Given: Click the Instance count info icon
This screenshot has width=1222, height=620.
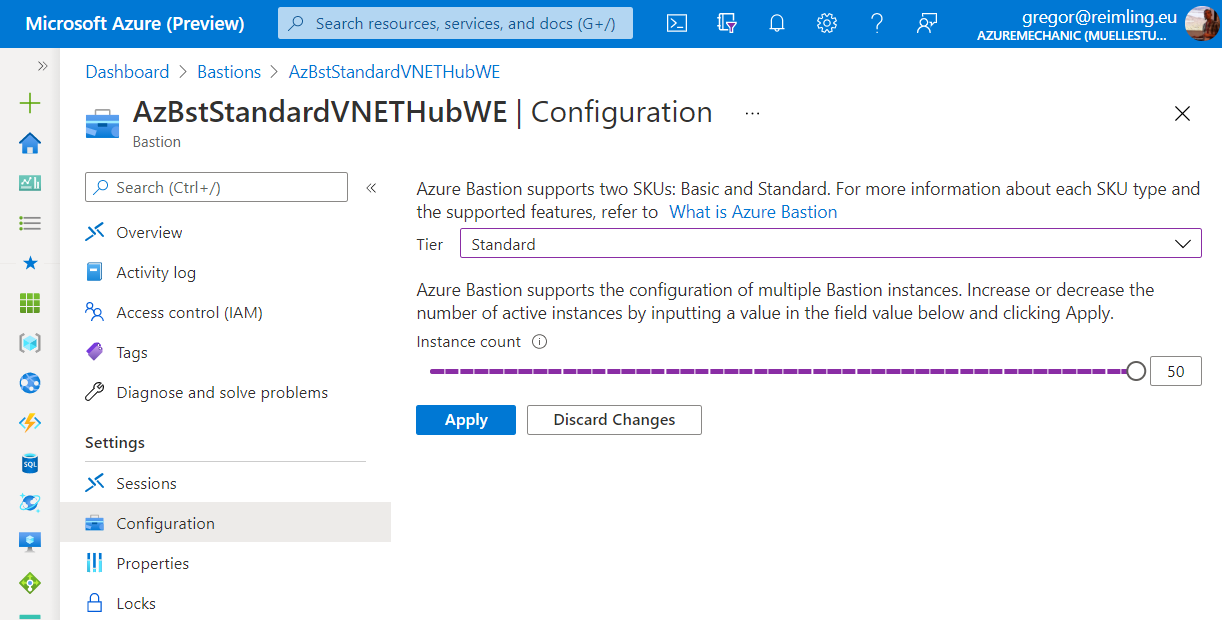Looking at the screenshot, I should (540, 342).
